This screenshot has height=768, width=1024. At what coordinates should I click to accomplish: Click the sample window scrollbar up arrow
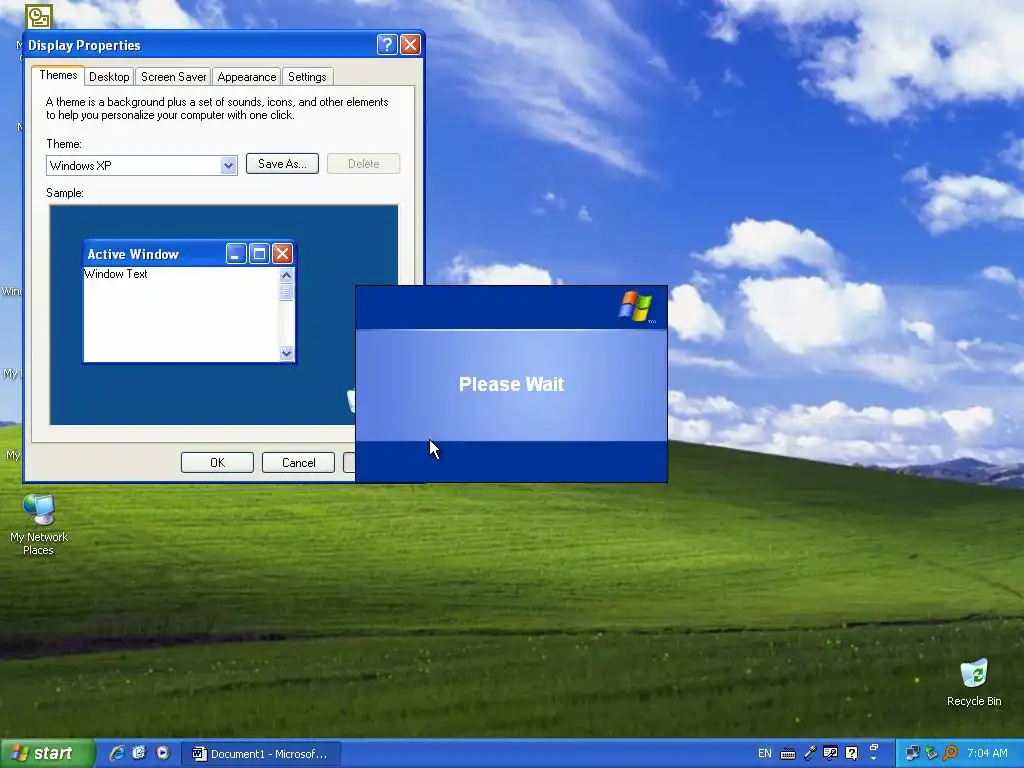pos(286,276)
